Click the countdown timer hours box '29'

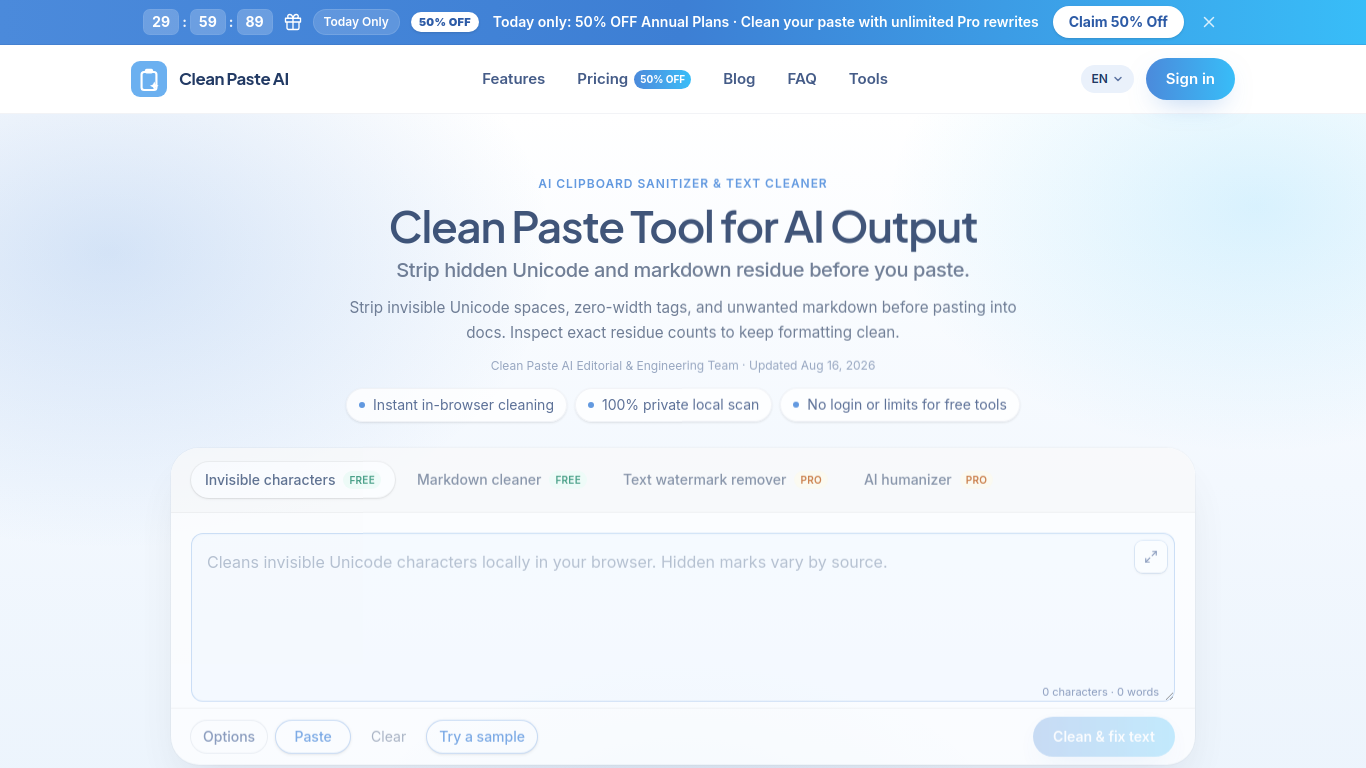[161, 22]
